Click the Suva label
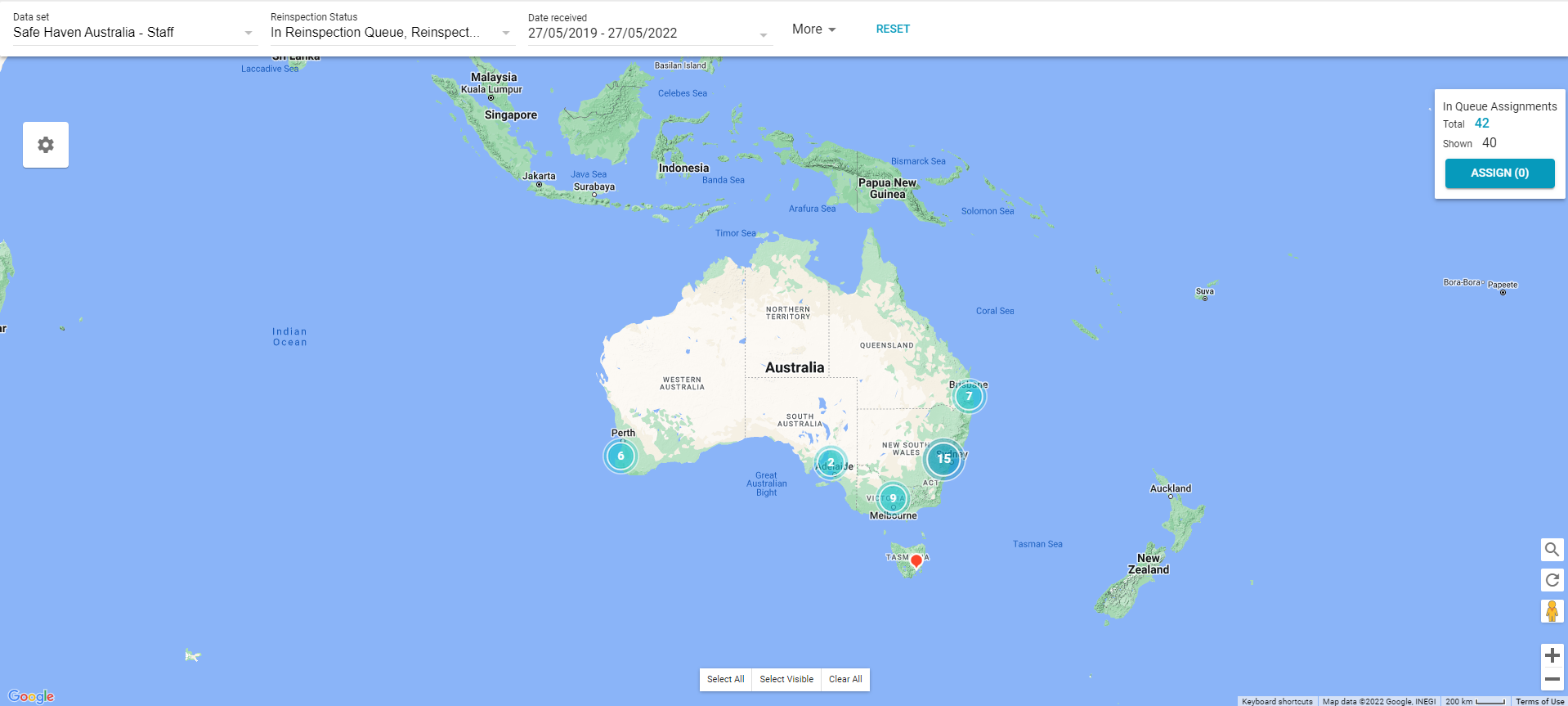Screen dimensions: 1568x706 tap(1205, 291)
